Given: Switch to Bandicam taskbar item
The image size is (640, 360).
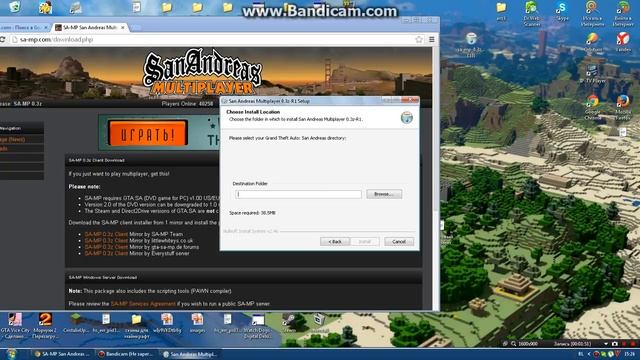Looking at the screenshot, I should pyautogui.click(x=125, y=354).
